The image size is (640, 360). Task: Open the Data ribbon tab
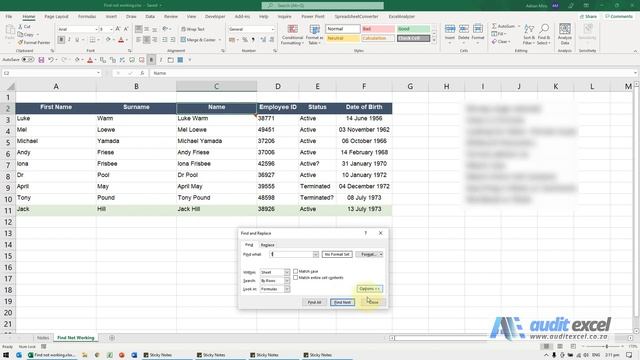(150, 17)
